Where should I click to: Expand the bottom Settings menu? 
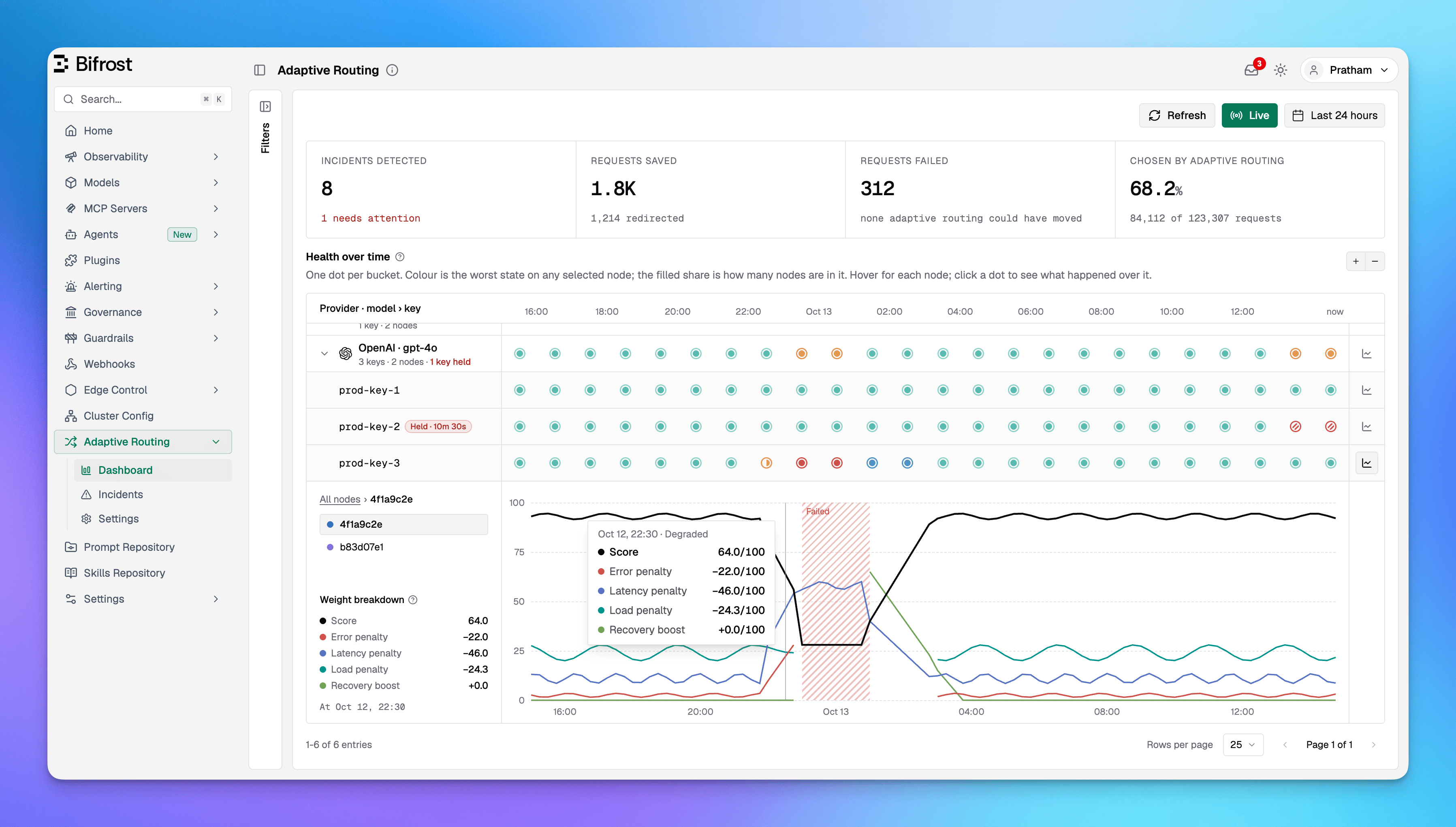(143, 599)
